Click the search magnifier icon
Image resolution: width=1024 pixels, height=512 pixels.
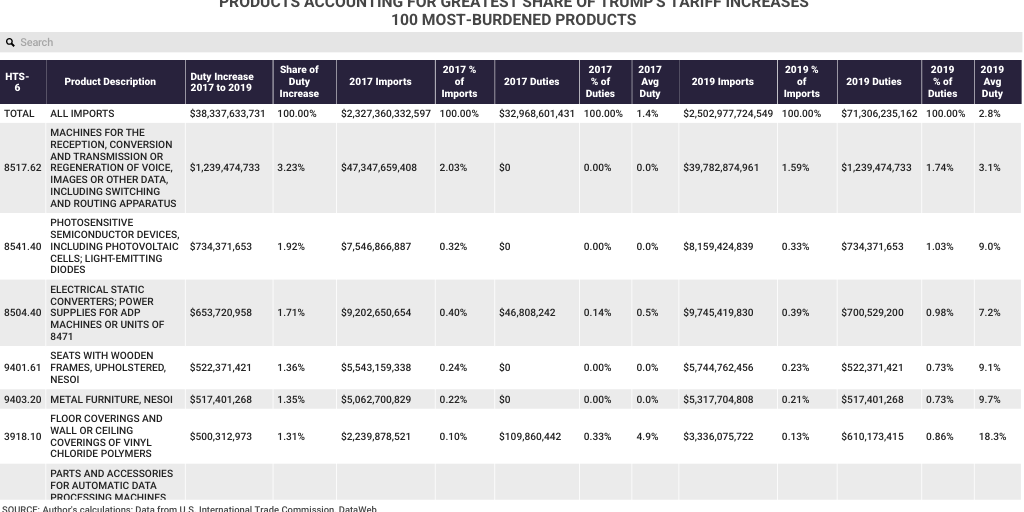point(10,42)
